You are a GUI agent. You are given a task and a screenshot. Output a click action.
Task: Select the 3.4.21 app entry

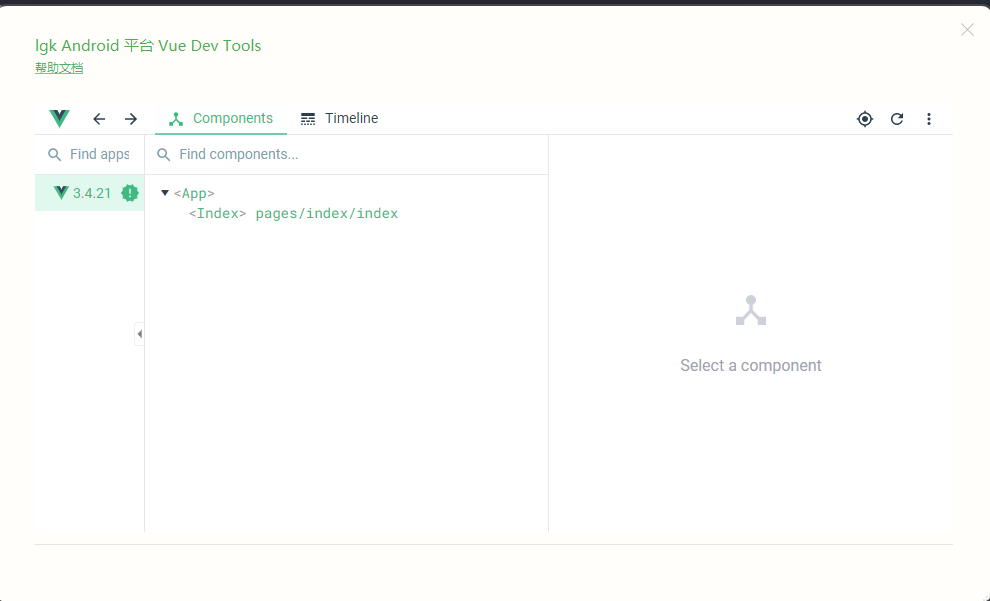coord(90,193)
